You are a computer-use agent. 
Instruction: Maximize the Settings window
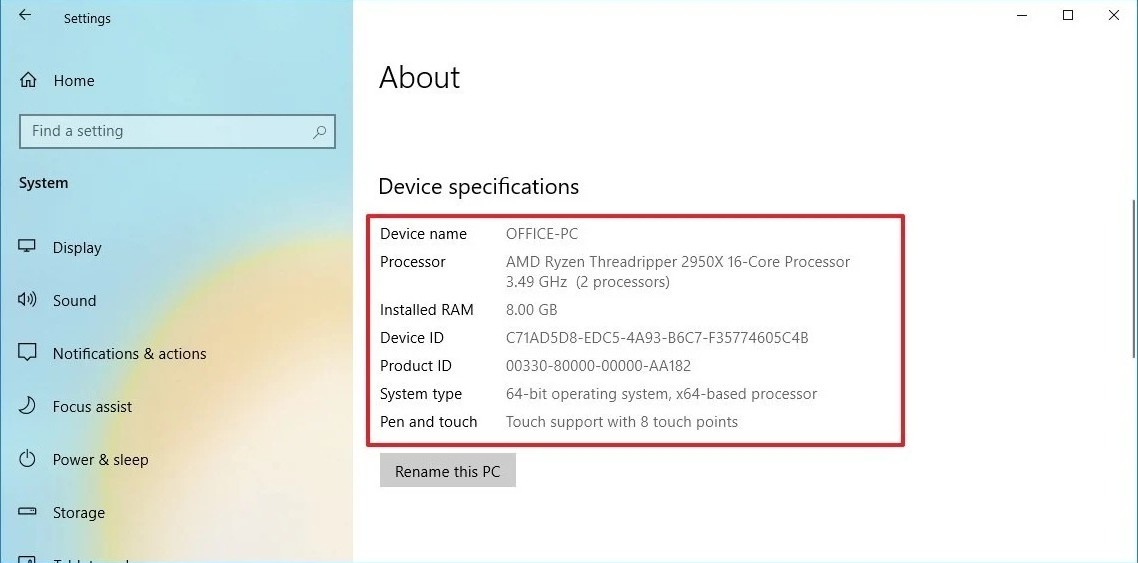coord(1068,16)
